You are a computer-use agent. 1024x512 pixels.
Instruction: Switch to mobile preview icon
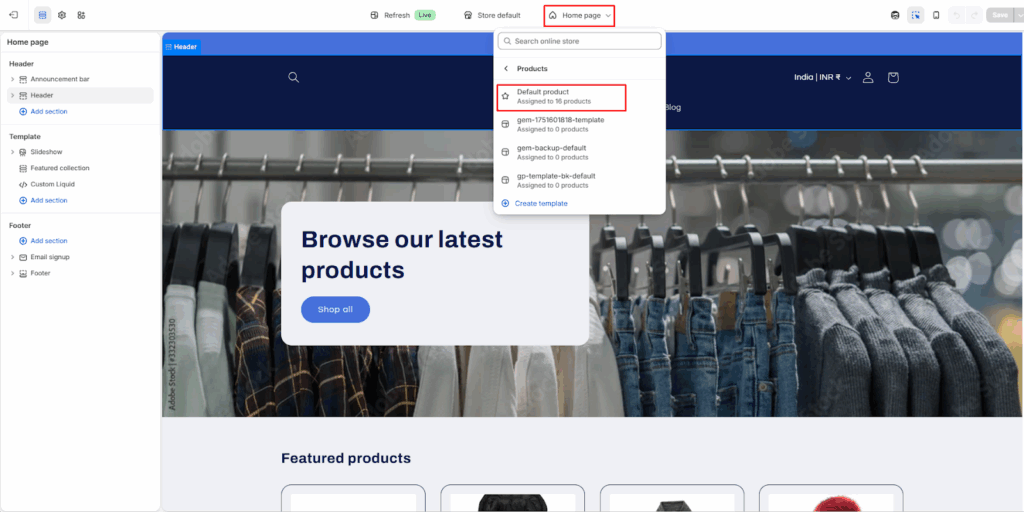(936, 15)
